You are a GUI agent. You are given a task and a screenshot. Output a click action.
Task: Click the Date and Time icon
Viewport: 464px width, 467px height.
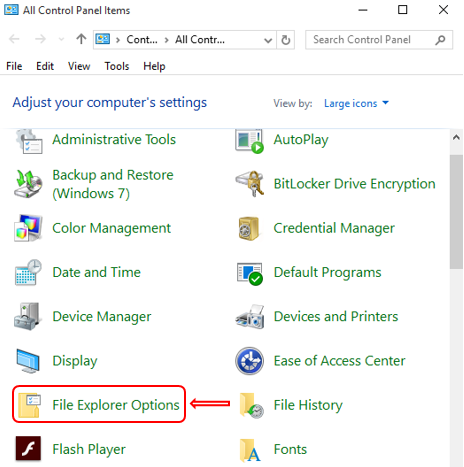[x=28, y=272]
